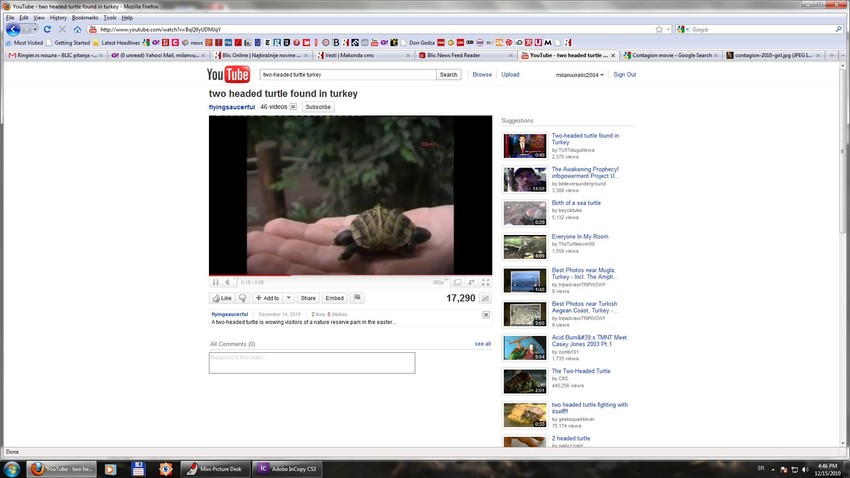Image resolution: width=850 pixels, height=478 pixels.
Task: Open milanvukelic2004 account dropdown
Action: pyautogui.click(x=580, y=75)
